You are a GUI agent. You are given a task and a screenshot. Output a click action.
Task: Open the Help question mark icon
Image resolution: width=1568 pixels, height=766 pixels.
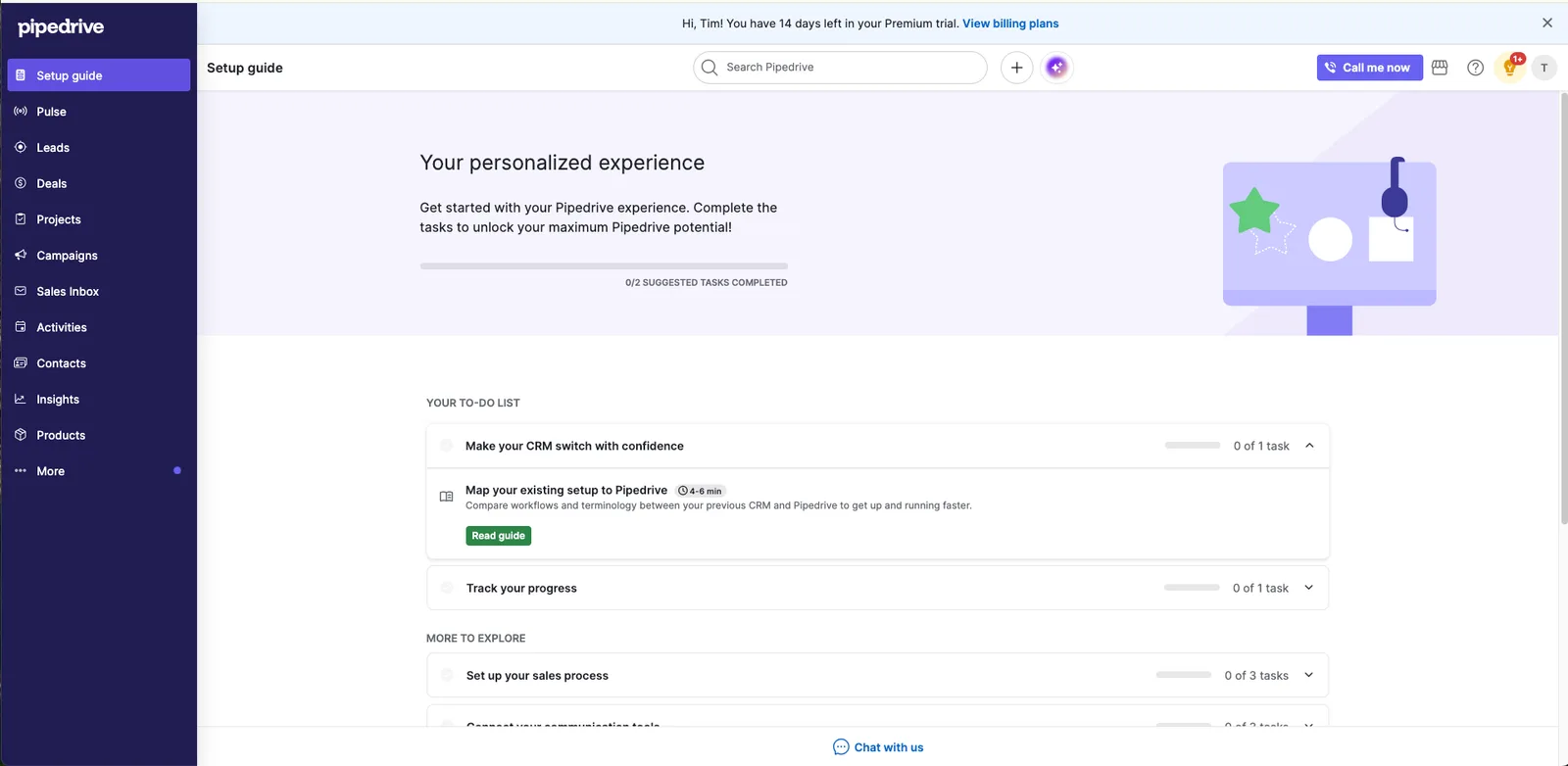coord(1475,68)
